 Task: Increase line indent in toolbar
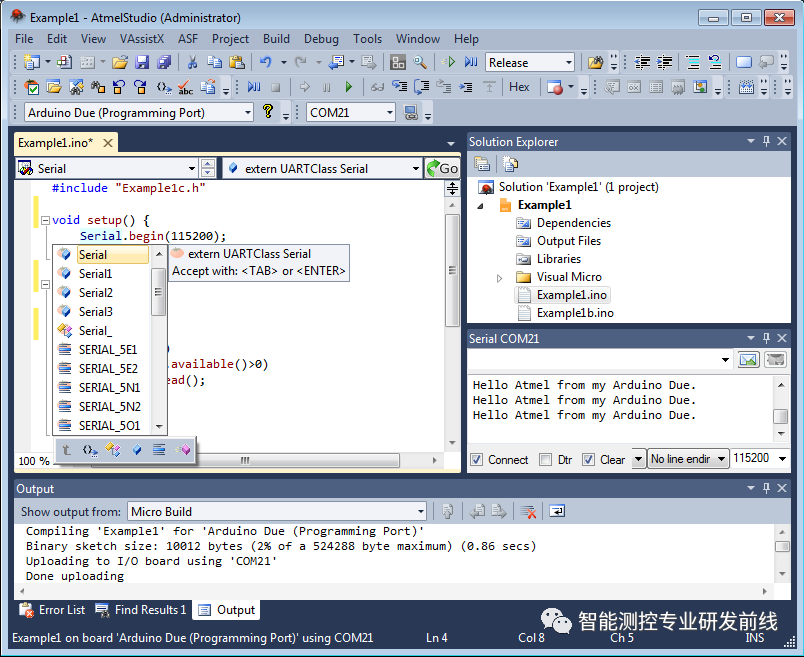tap(665, 63)
